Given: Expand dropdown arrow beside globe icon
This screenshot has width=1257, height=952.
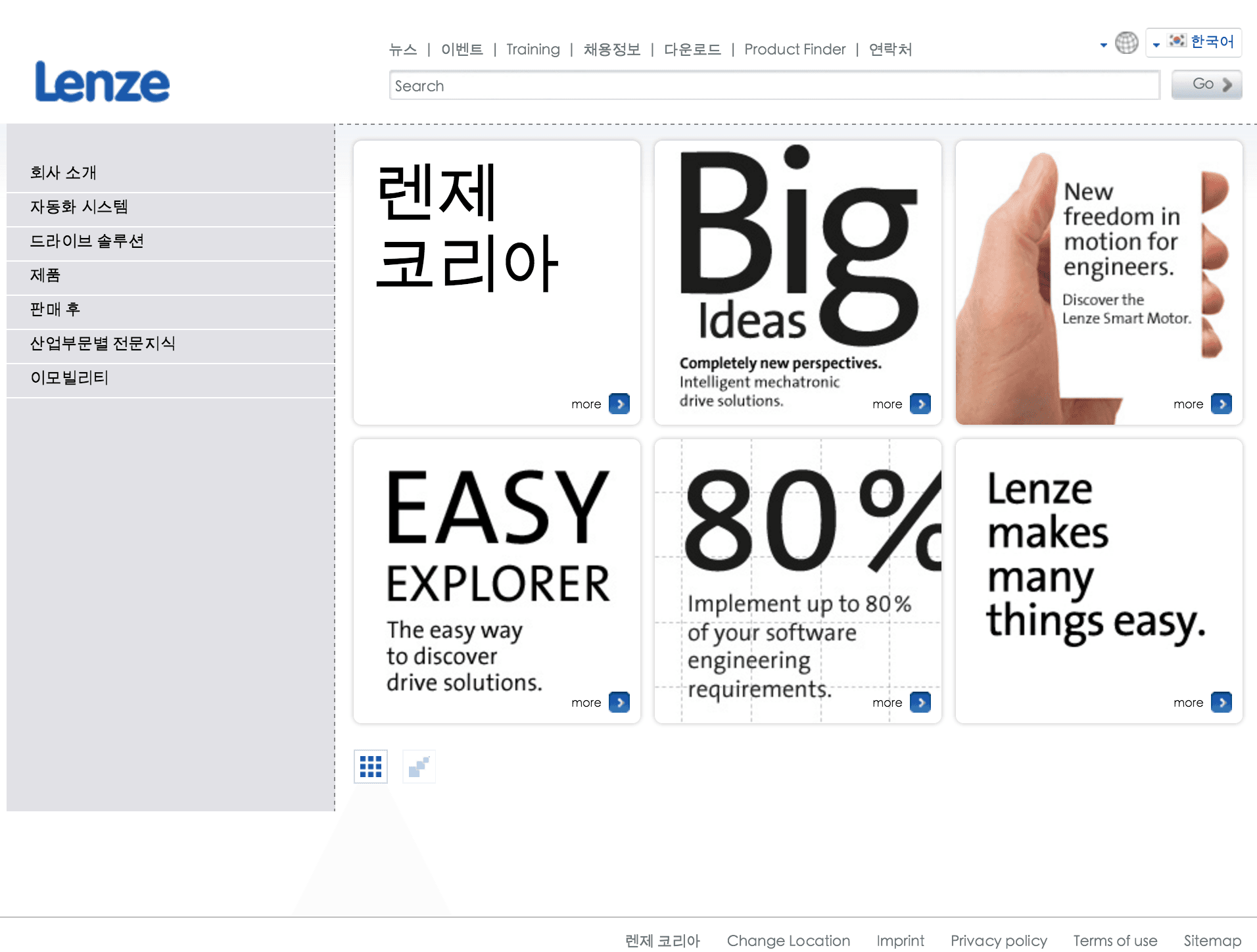Looking at the screenshot, I should [x=1103, y=45].
